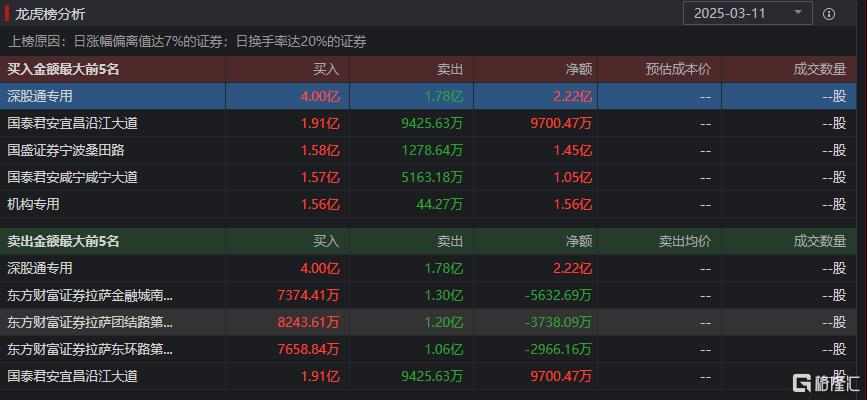This screenshot has width=867, height=400.
Task: Click the 卖出金额最大前5名 table header
Action: tap(64, 241)
